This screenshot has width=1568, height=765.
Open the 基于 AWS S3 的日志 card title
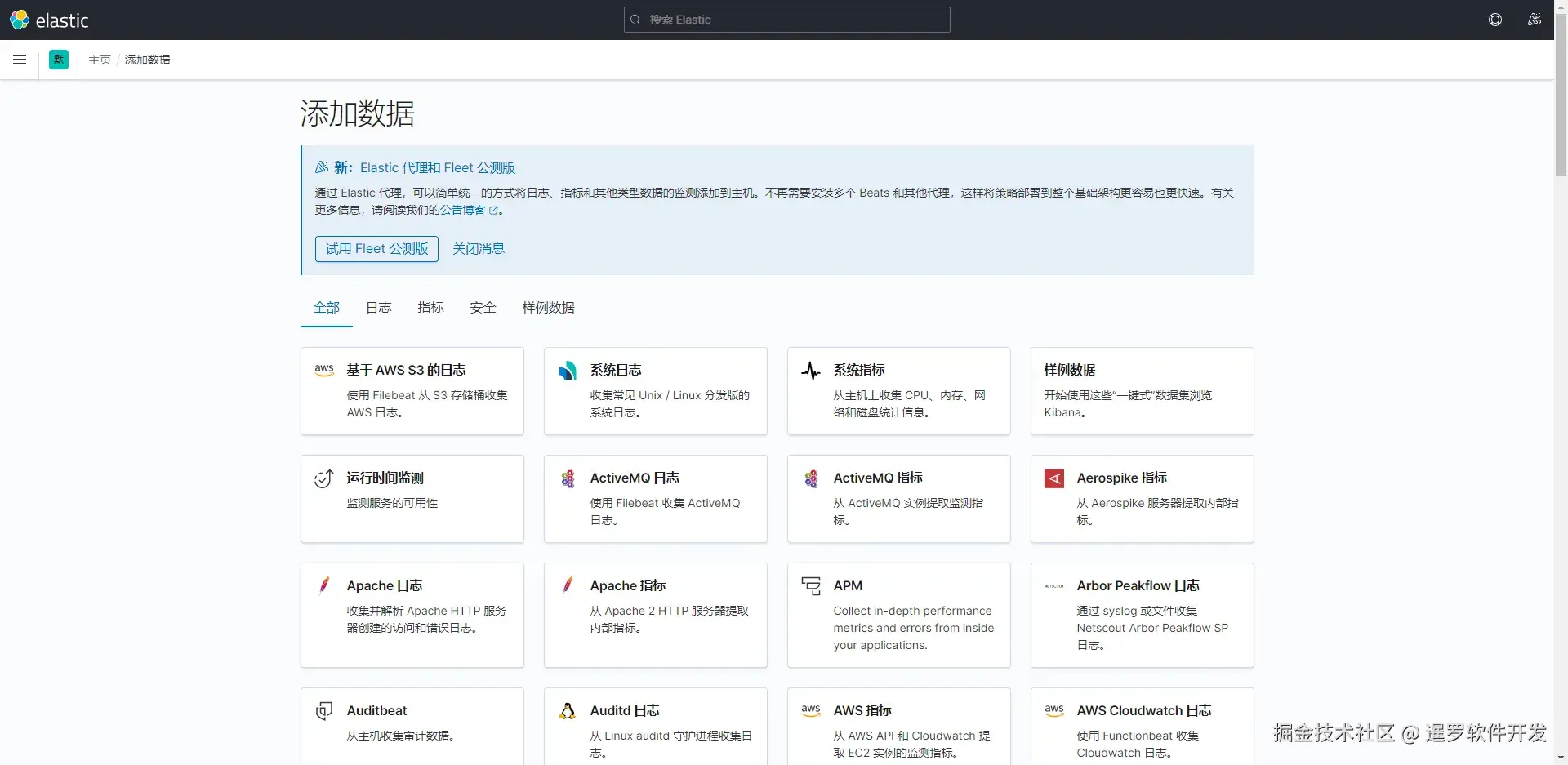point(407,371)
